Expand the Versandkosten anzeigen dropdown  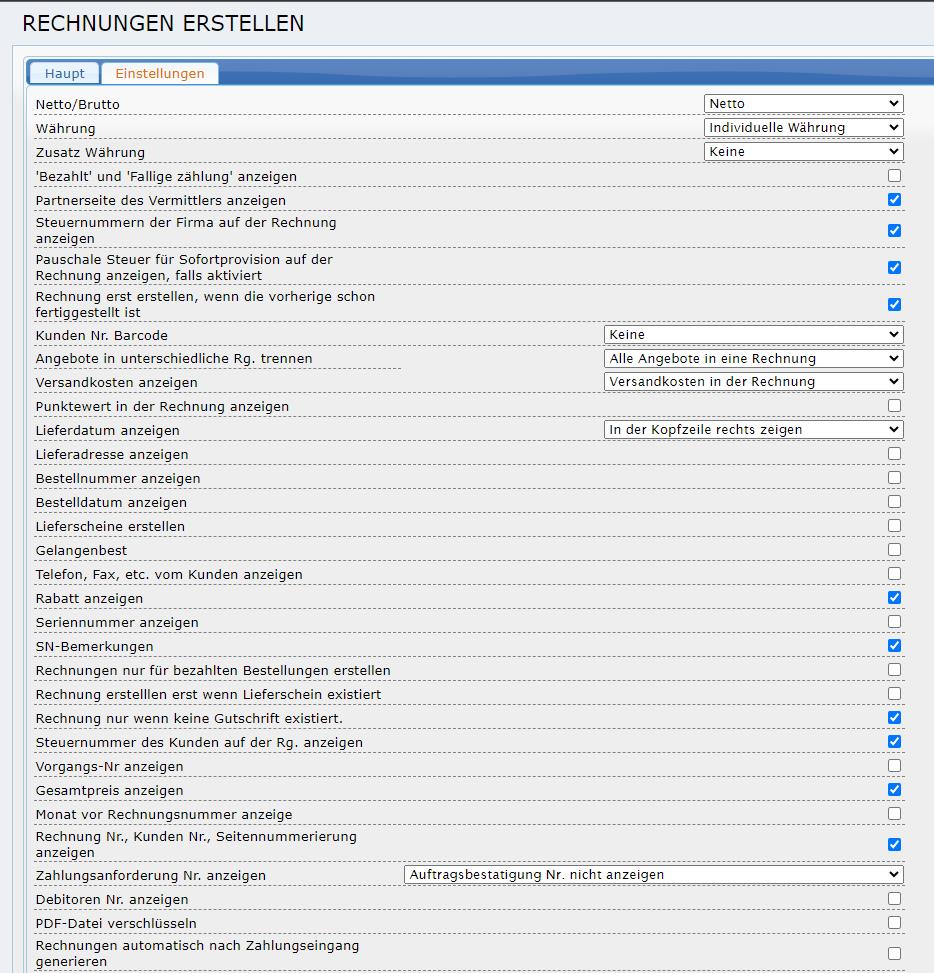click(753, 382)
